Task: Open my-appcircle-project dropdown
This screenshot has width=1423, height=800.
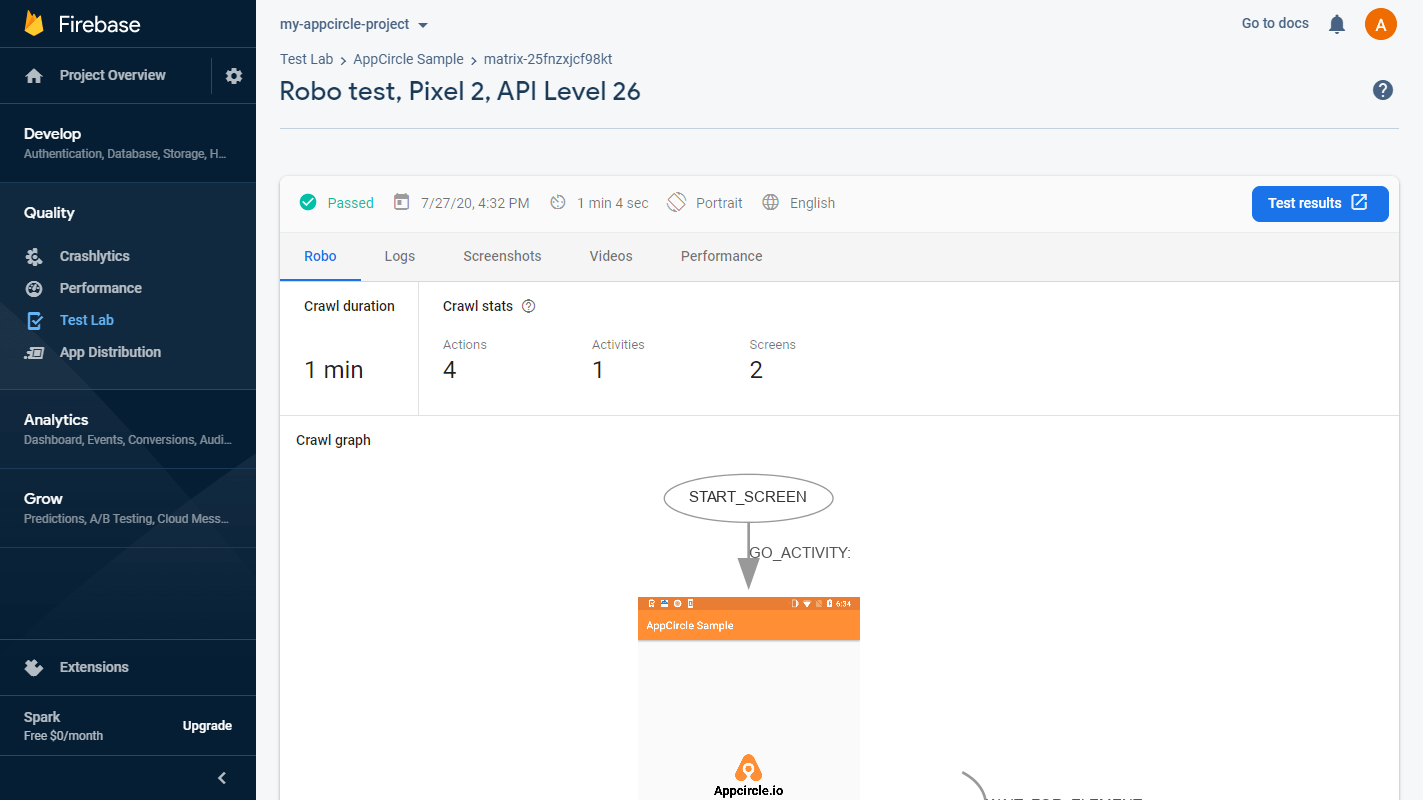Action: (x=354, y=24)
